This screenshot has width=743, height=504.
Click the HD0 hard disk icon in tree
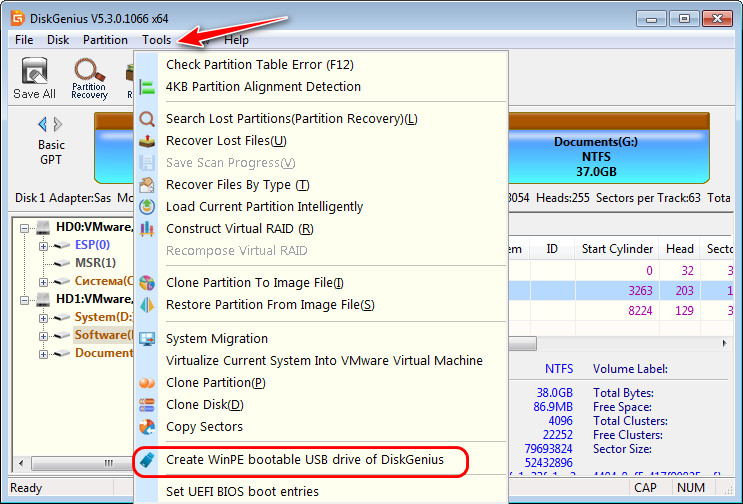click(43, 228)
